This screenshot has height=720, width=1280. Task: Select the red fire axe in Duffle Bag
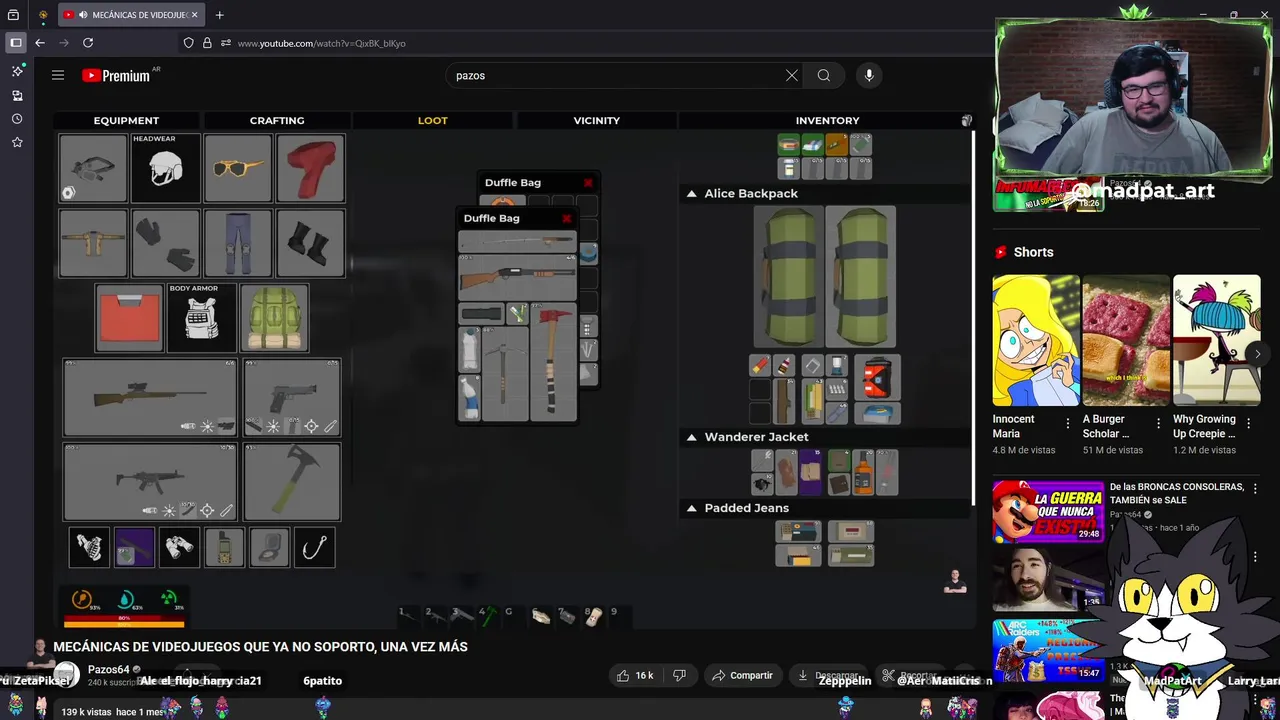553,362
